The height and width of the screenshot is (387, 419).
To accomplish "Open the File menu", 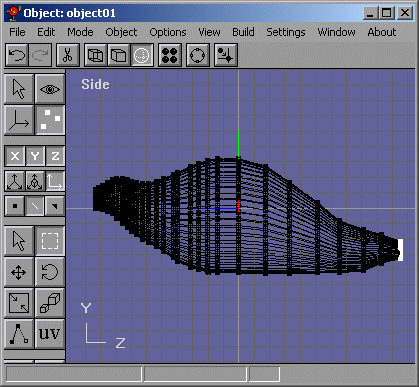I will pyautogui.click(x=17, y=32).
